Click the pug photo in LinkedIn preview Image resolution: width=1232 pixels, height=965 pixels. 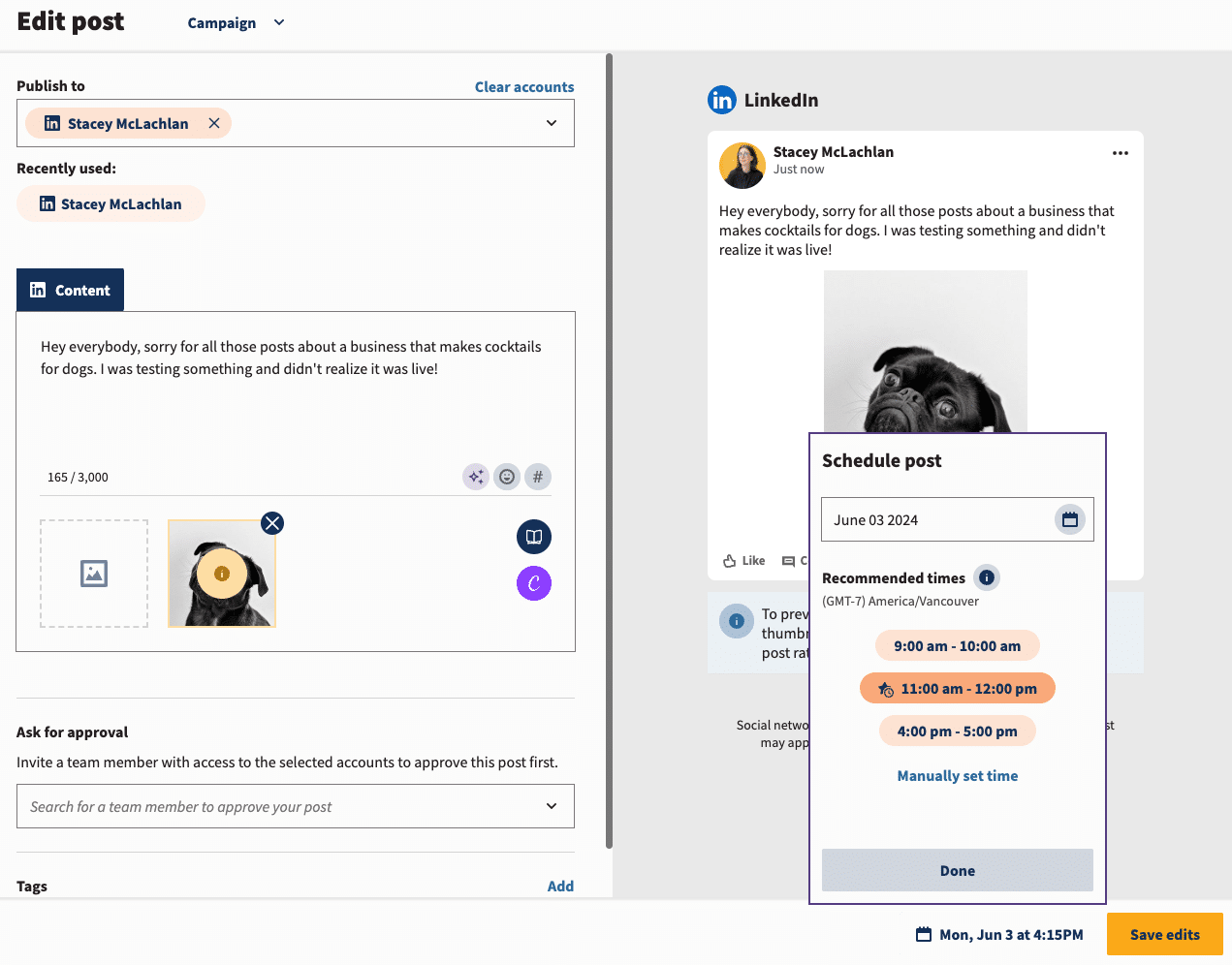(926, 352)
